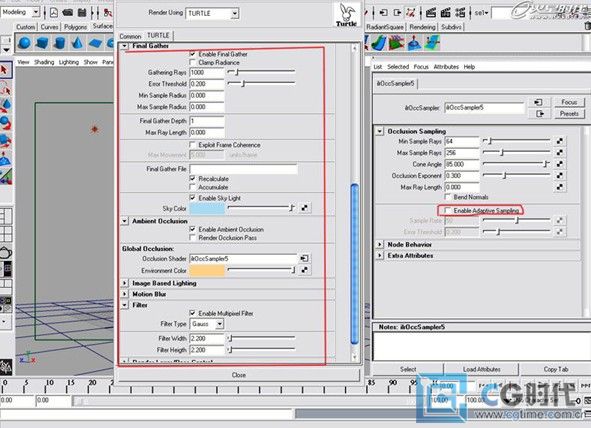Open the Rendering shelf tab
The height and width of the screenshot is (428, 591).
(422, 27)
